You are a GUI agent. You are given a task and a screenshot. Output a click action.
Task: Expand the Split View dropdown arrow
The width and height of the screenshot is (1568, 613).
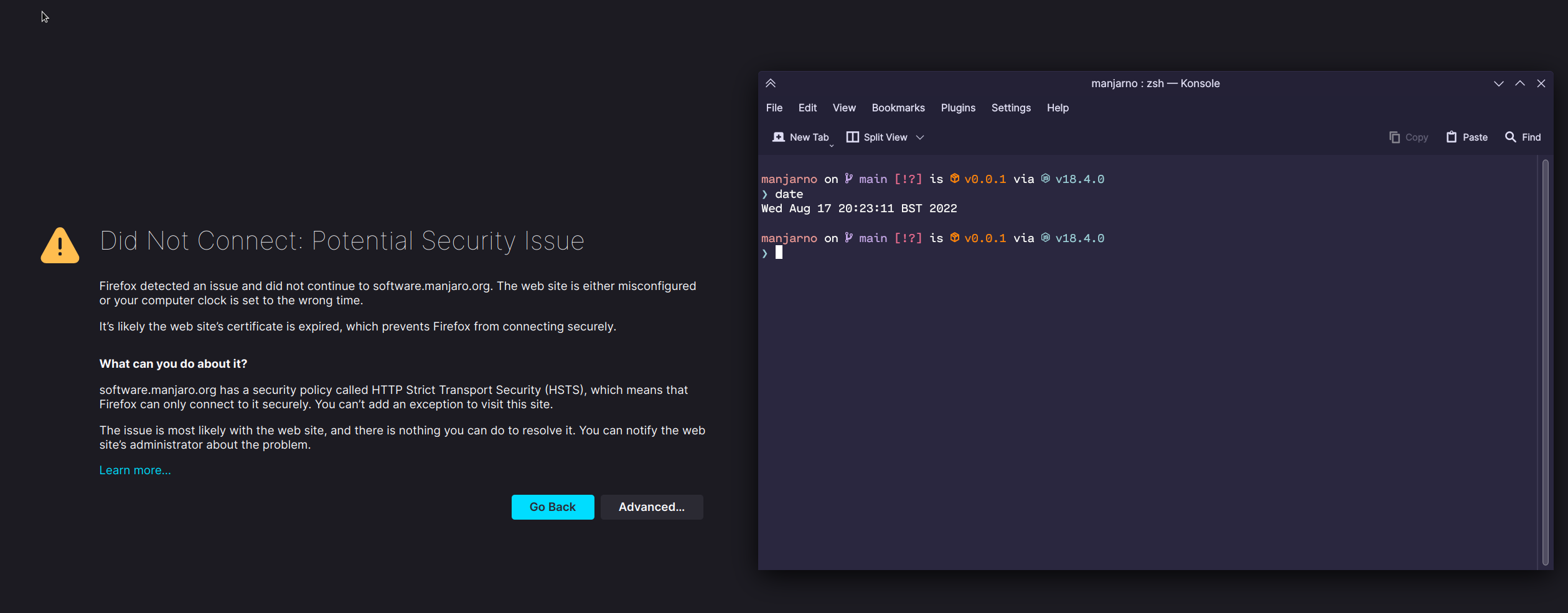pos(920,138)
